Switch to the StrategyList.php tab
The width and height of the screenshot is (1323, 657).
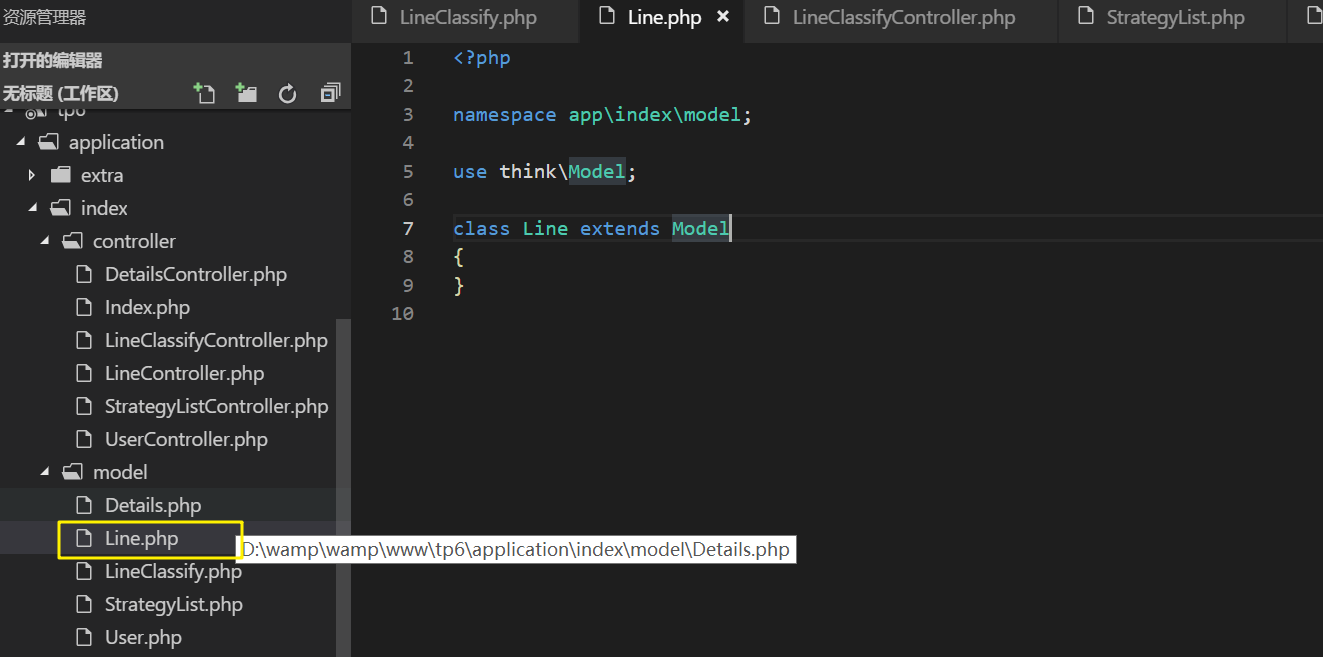tap(1175, 18)
